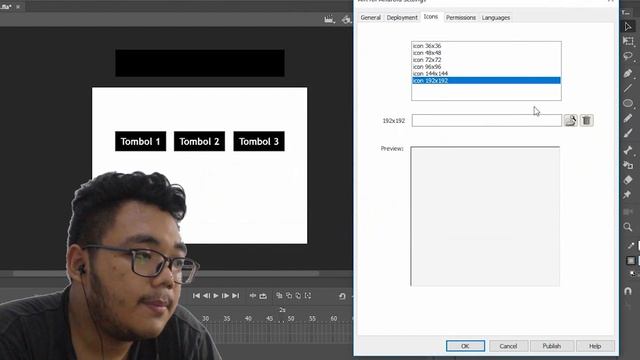Select the Pencil tool
640x360 pixels.
(628, 118)
